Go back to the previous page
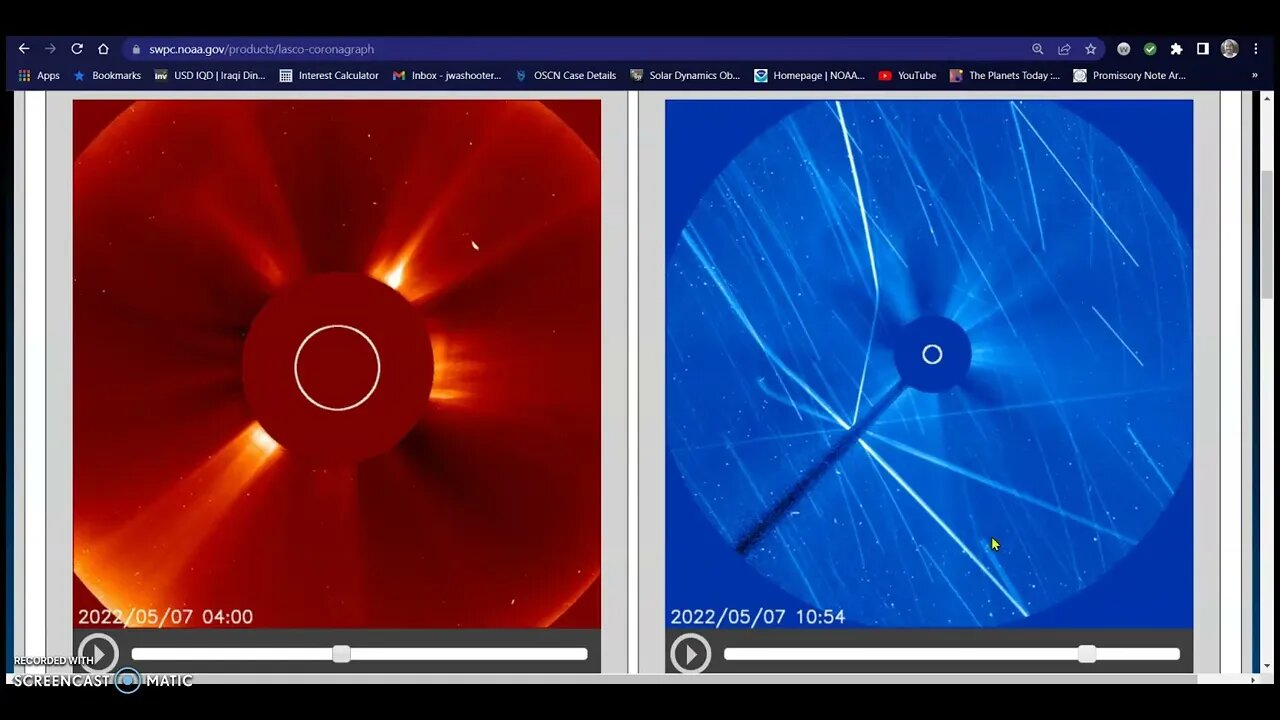 [x=24, y=49]
